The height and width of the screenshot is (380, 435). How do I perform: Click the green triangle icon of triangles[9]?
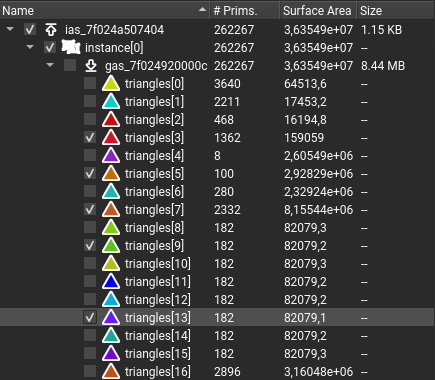click(x=111, y=245)
